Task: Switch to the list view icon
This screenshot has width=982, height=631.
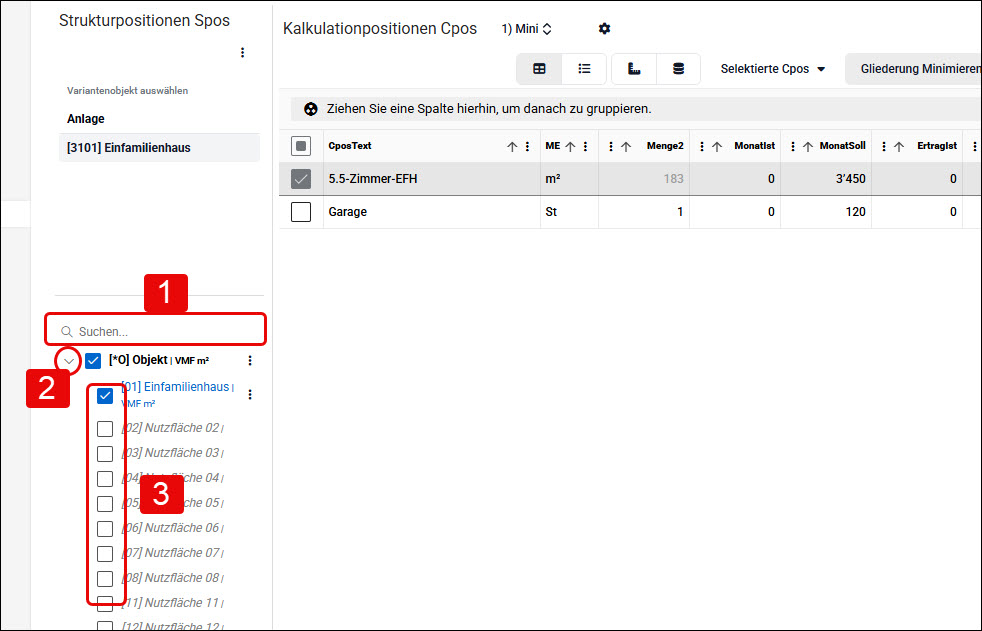Action: pyautogui.click(x=584, y=69)
